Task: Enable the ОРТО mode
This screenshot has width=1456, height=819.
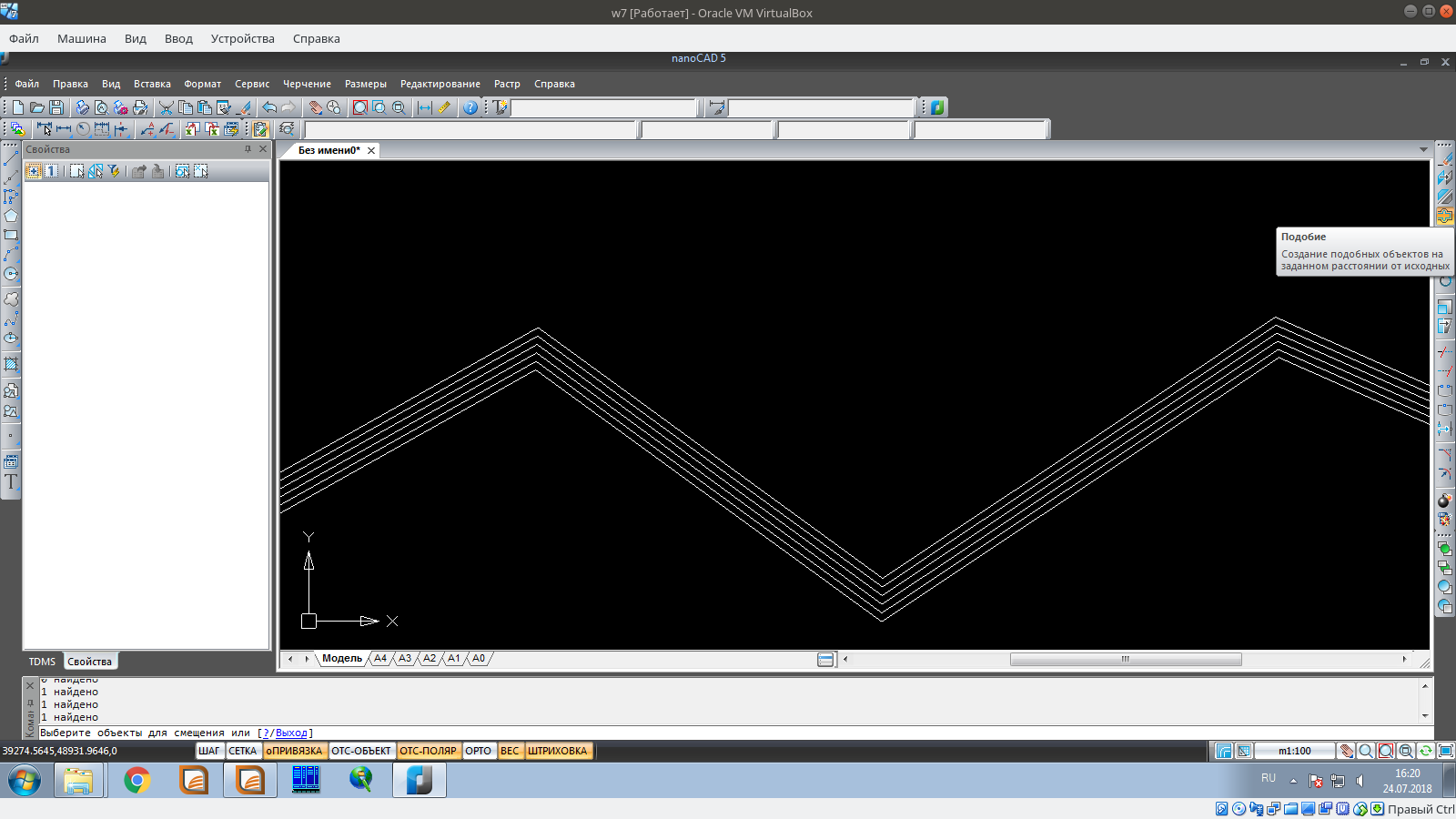Action: [x=479, y=751]
